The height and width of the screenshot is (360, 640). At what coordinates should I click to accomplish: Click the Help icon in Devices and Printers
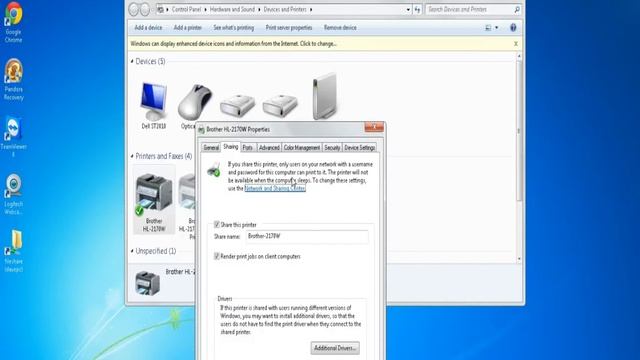point(513,27)
